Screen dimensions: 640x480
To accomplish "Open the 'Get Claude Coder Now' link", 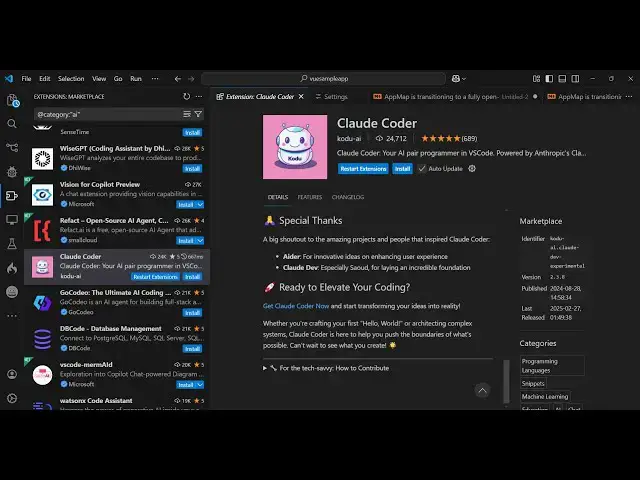I will point(296,306).
